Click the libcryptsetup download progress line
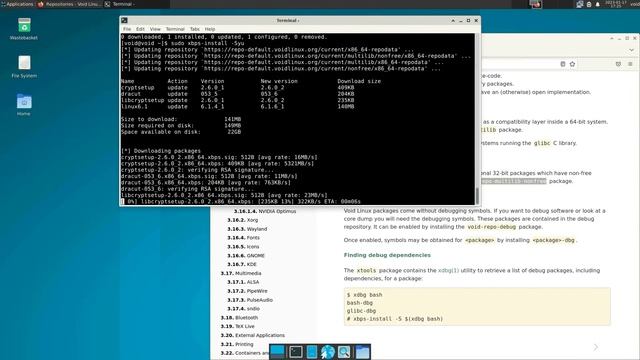The height and width of the screenshot is (360, 640). tap(241, 202)
